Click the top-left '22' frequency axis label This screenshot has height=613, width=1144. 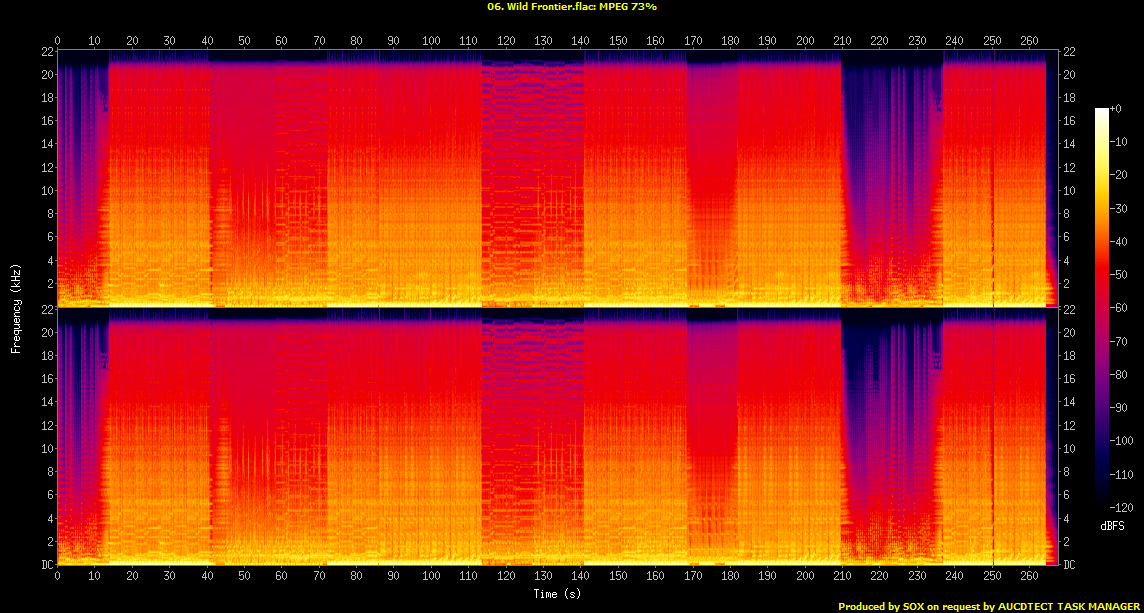[46, 52]
